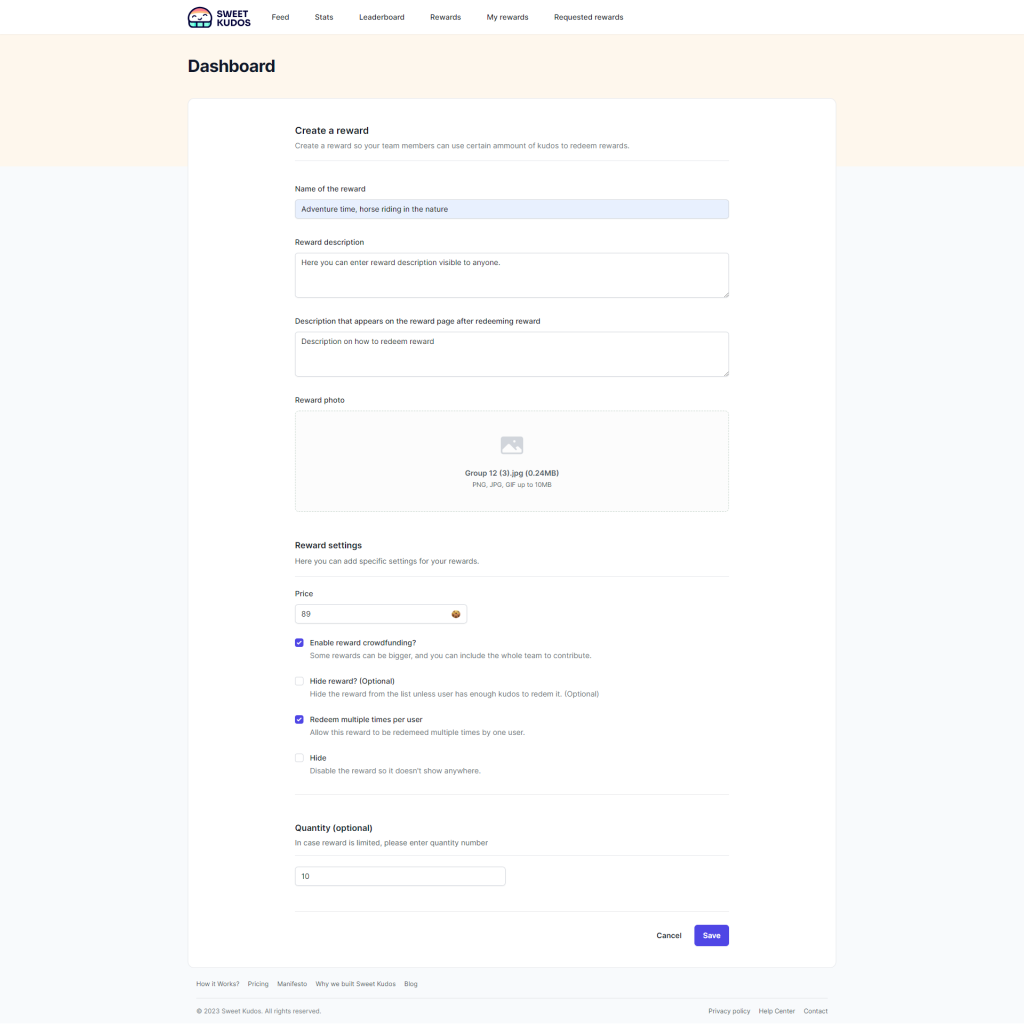
Task: Tick the Hide checkbox
Action: 299,758
